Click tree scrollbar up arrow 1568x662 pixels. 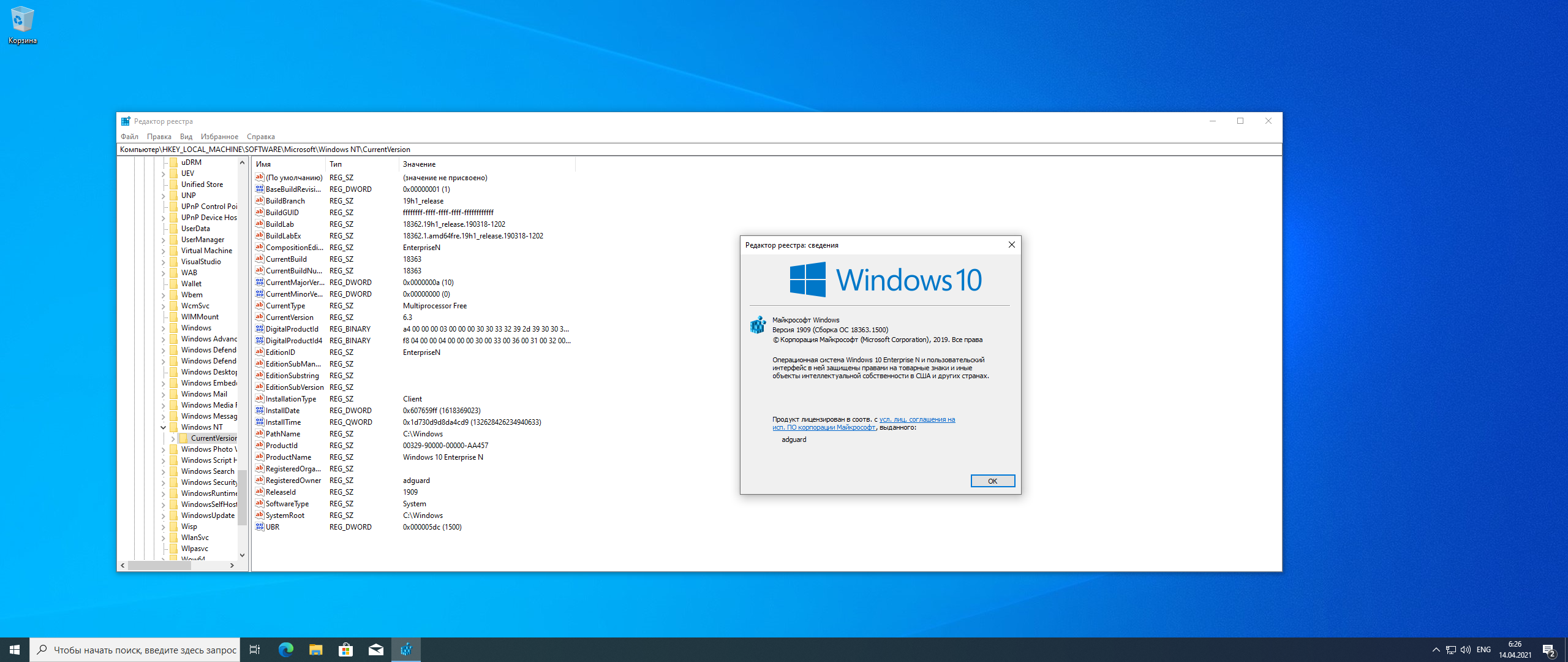coord(242,162)
